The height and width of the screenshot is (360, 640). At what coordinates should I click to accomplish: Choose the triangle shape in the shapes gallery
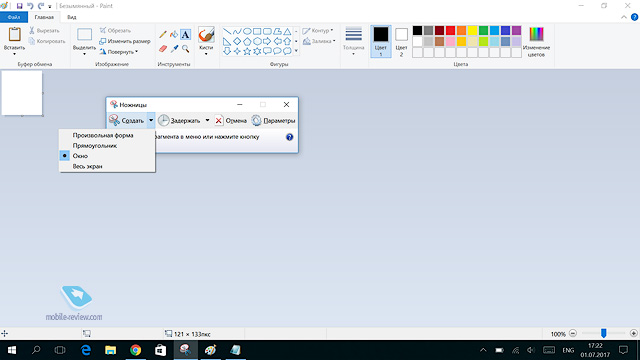point(287,31)
